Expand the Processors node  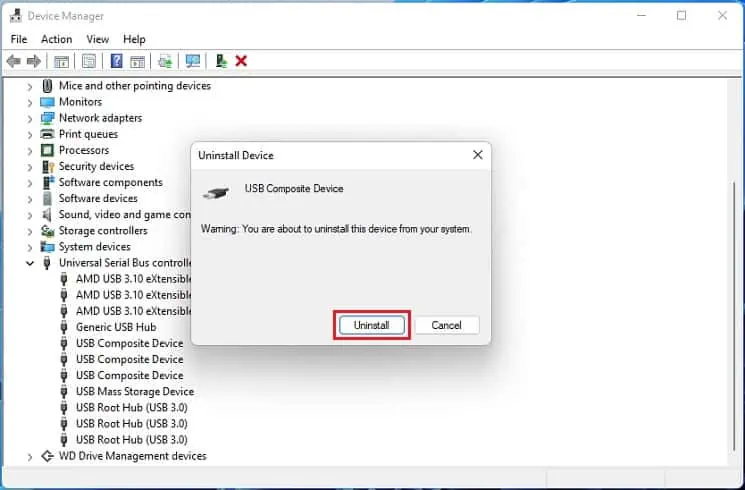(x=30, y=151)
